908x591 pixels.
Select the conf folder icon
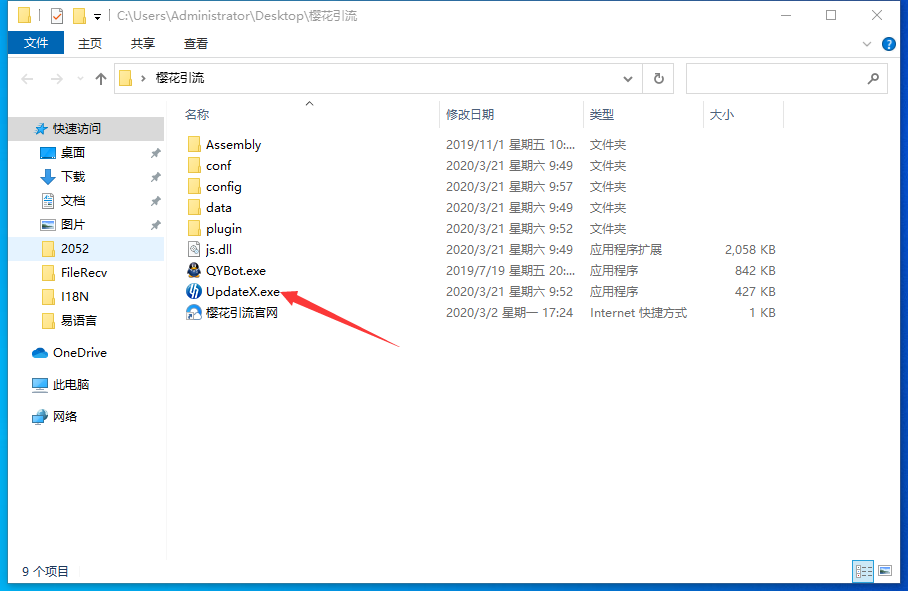pos(194,166)
